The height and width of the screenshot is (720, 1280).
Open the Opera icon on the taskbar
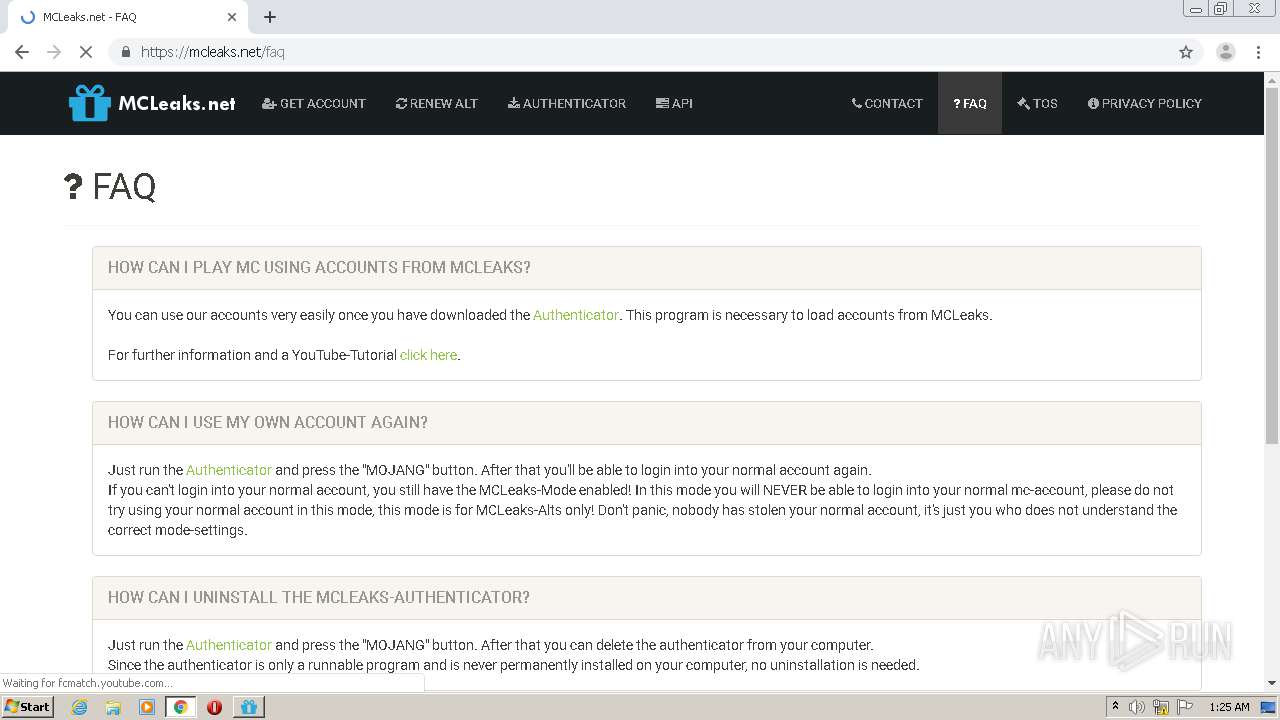click(x=214, y=707)
